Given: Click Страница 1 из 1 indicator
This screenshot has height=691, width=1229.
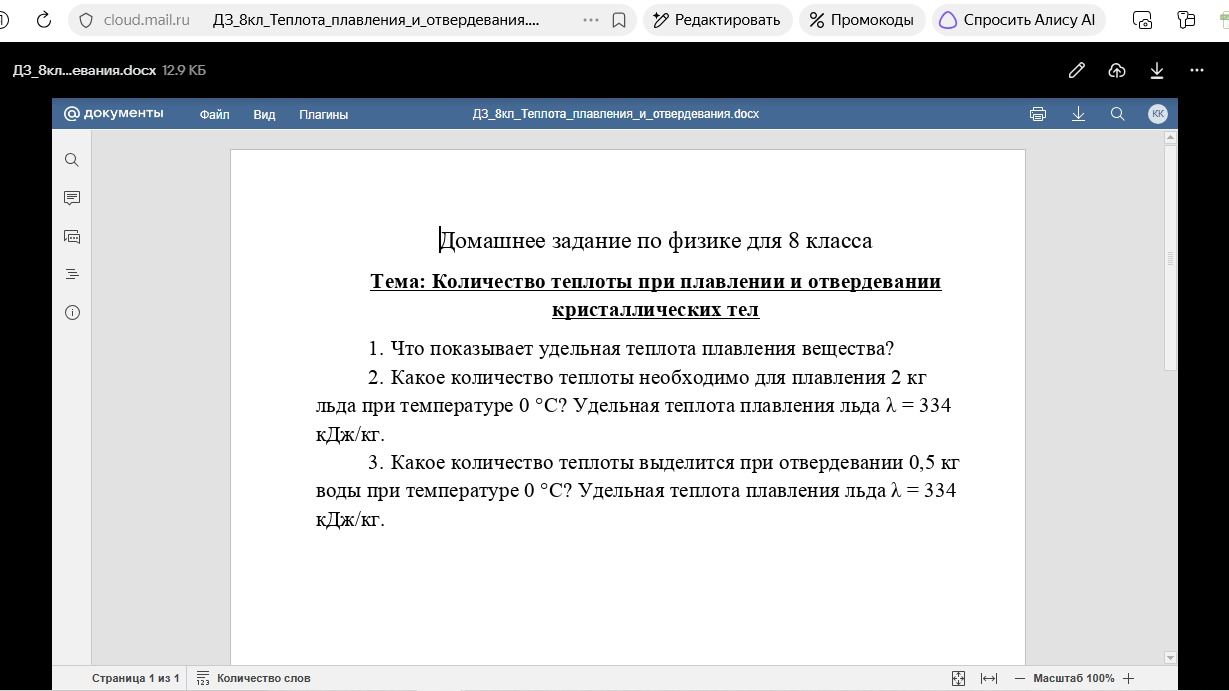Looking at the screenshot, I should click(x=136, y=678).
